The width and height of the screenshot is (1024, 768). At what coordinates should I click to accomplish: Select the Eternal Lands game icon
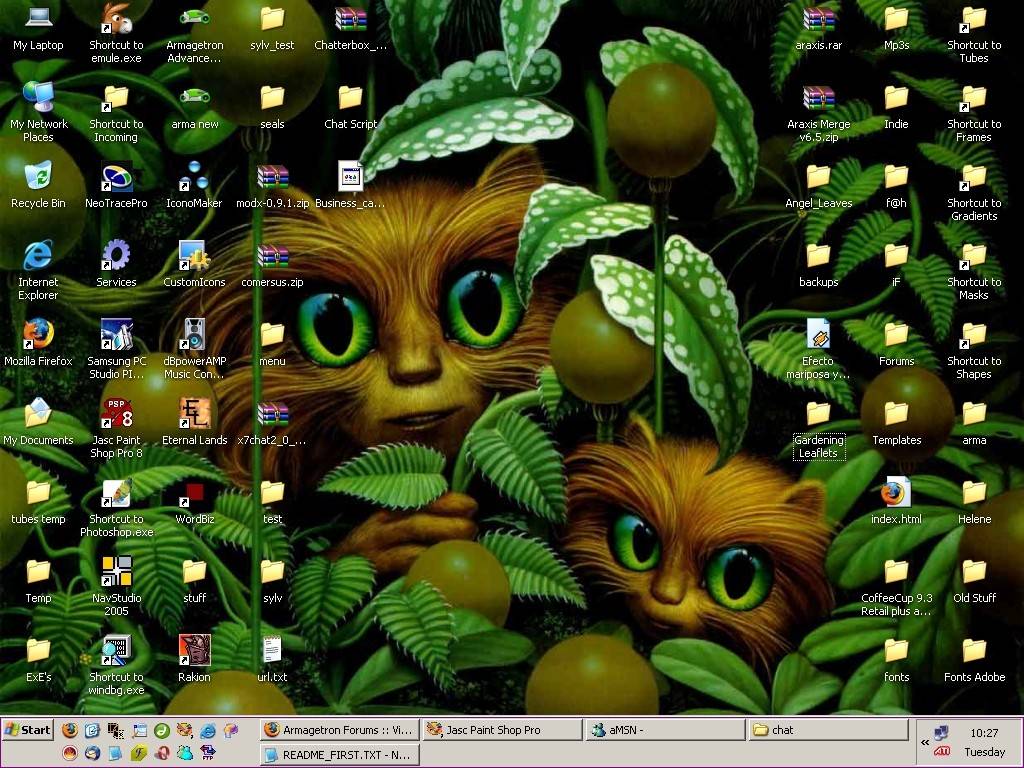[x=194, y=413]
